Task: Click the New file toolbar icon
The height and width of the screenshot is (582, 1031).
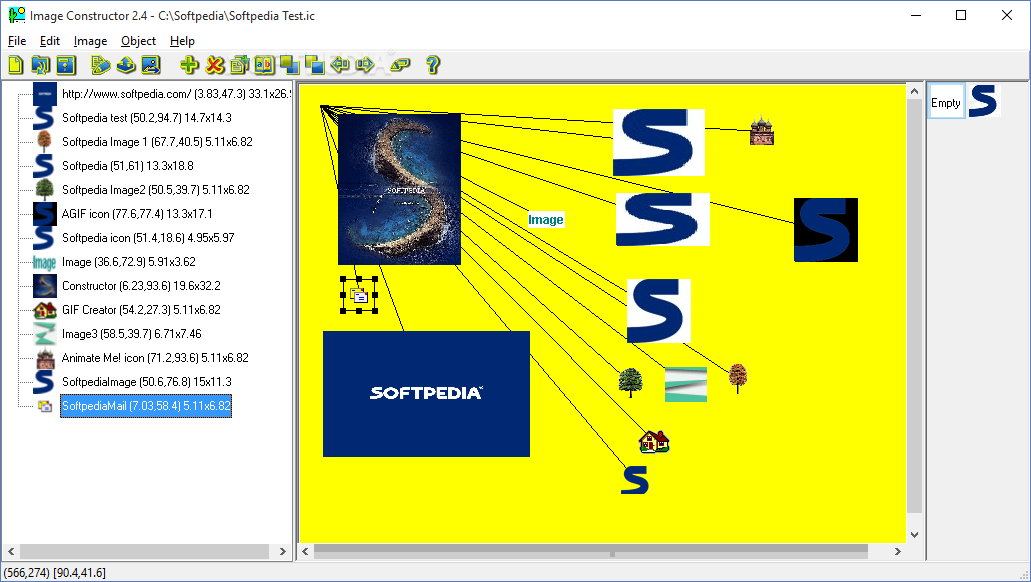Action: pos(16,64)
